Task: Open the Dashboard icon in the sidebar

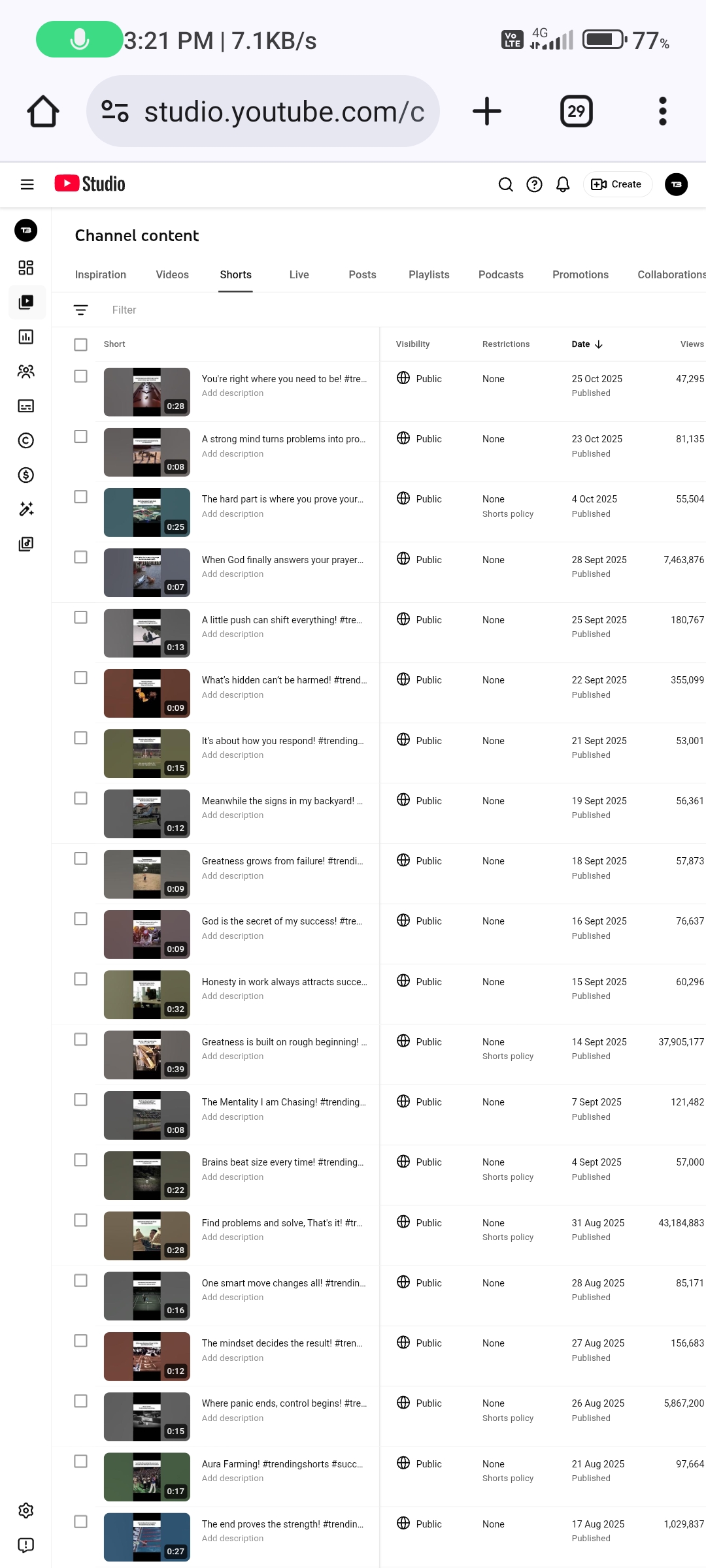Action: 26,267
